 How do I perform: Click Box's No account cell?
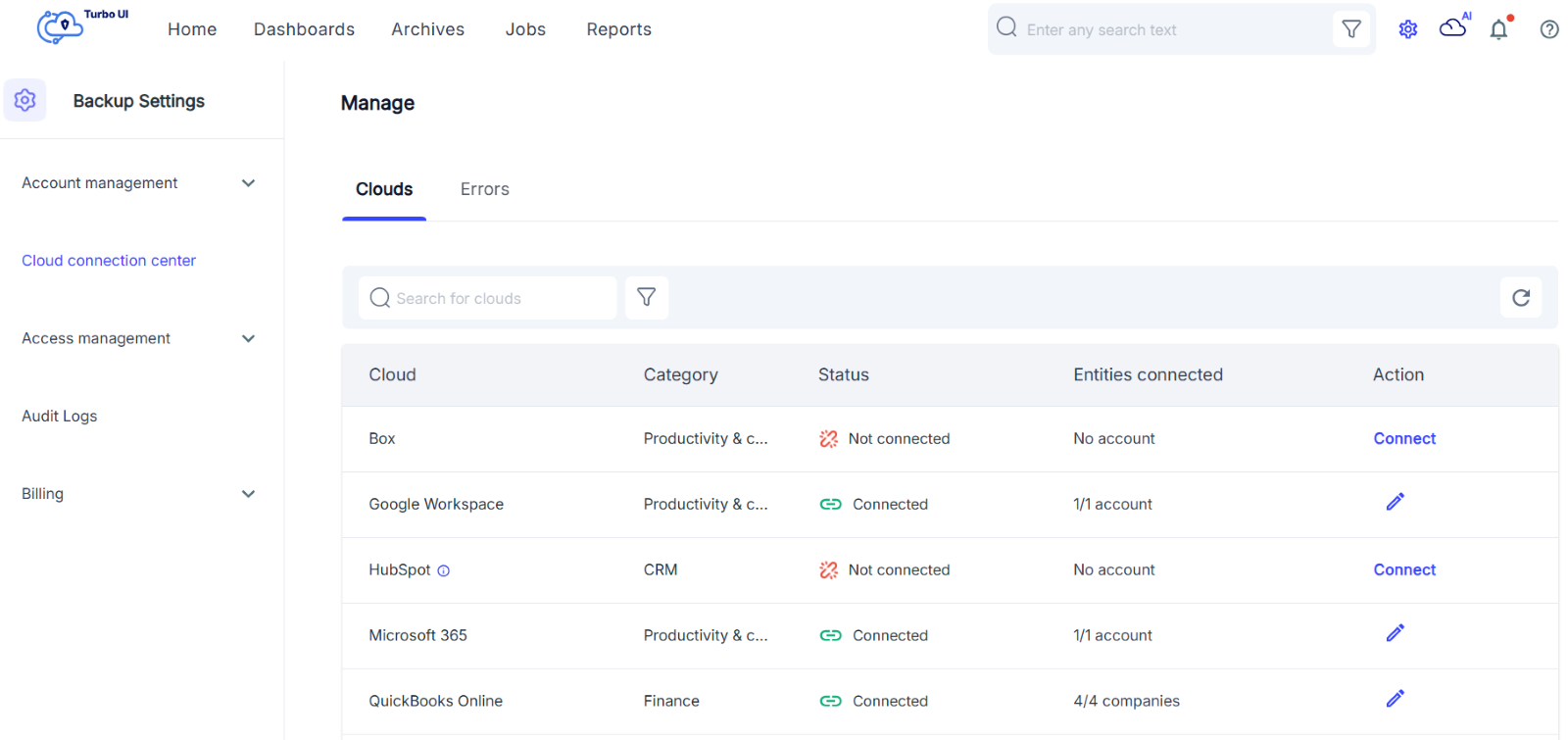click(x=1114, y=439)
